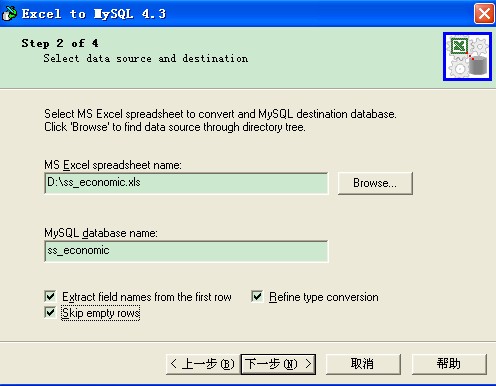The image size is (496, 386).
Task: Go back with 上一步 (B) button
Action: coord(203,364)
